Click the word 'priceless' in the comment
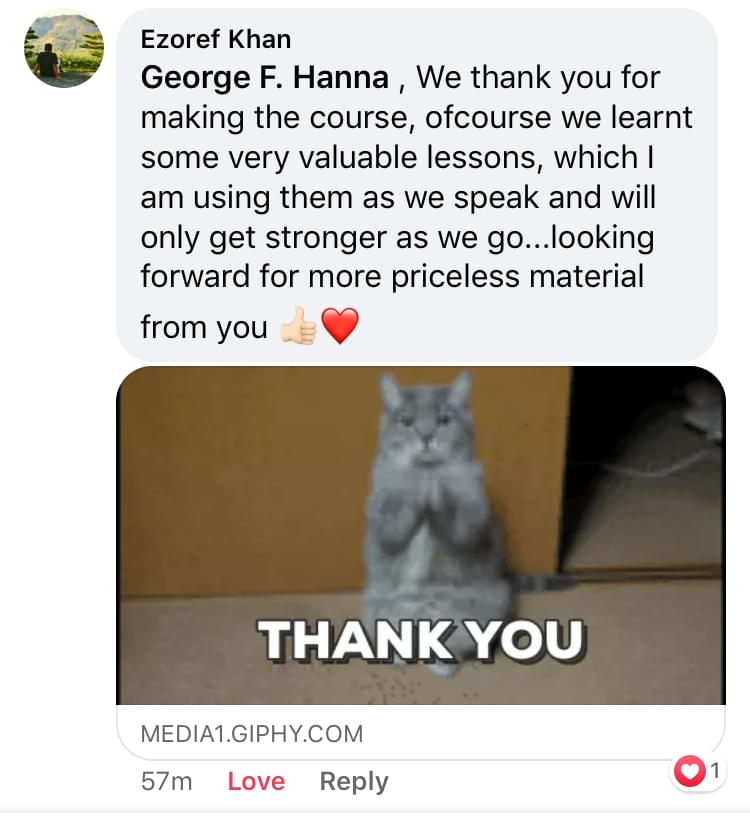 pyautogui.click(x=455, y=276)
